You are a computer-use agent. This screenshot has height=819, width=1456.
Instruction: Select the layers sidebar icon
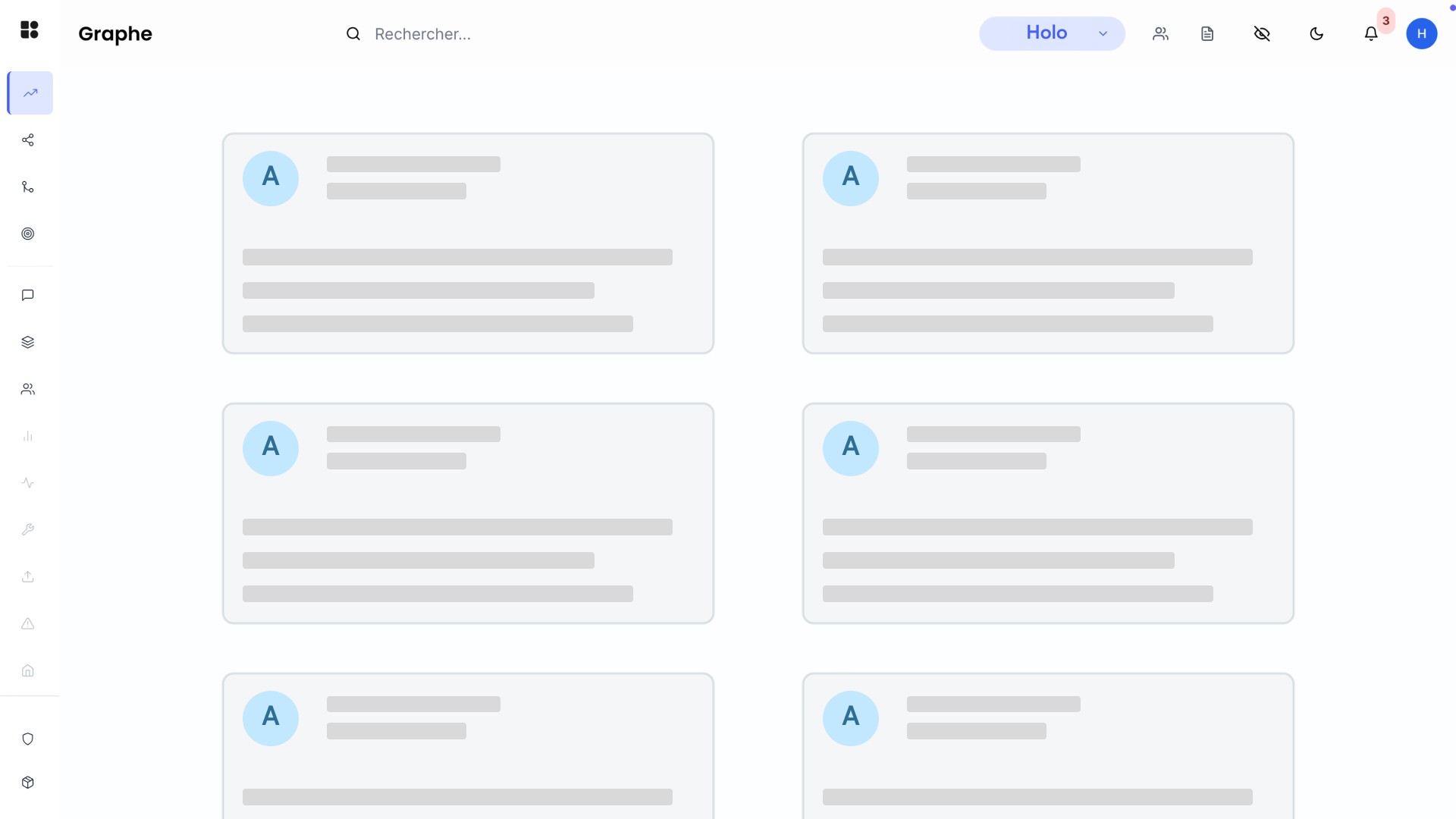point(28,342)
